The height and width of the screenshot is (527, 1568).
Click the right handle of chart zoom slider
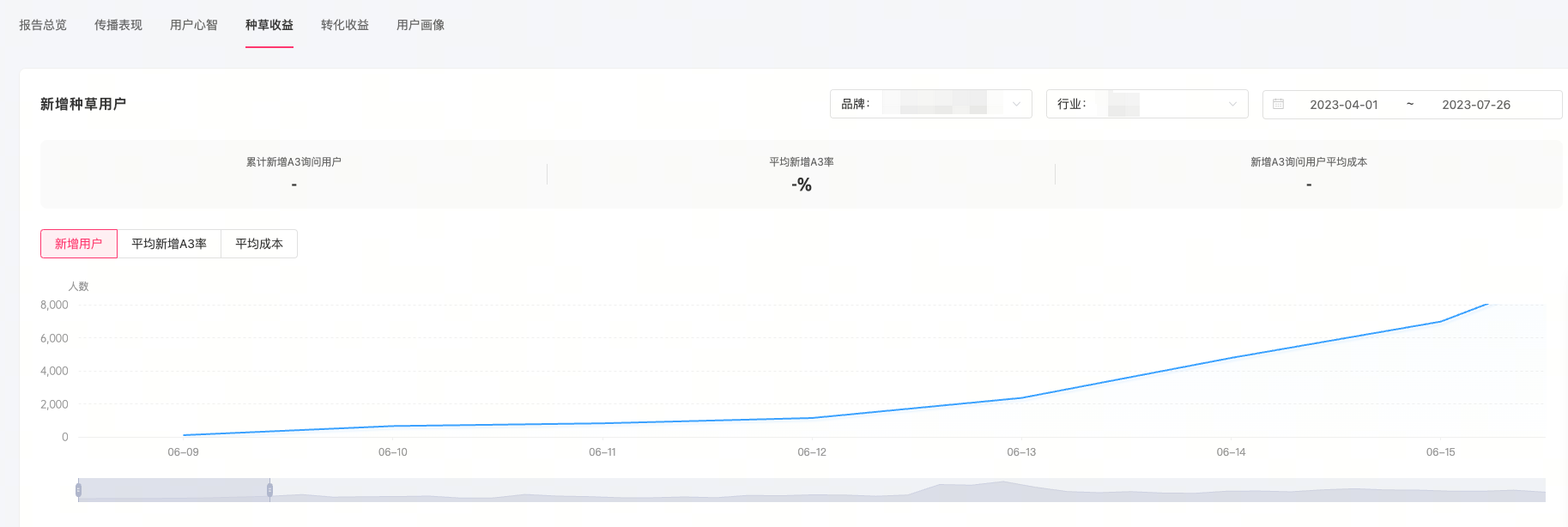coord(269,490)
